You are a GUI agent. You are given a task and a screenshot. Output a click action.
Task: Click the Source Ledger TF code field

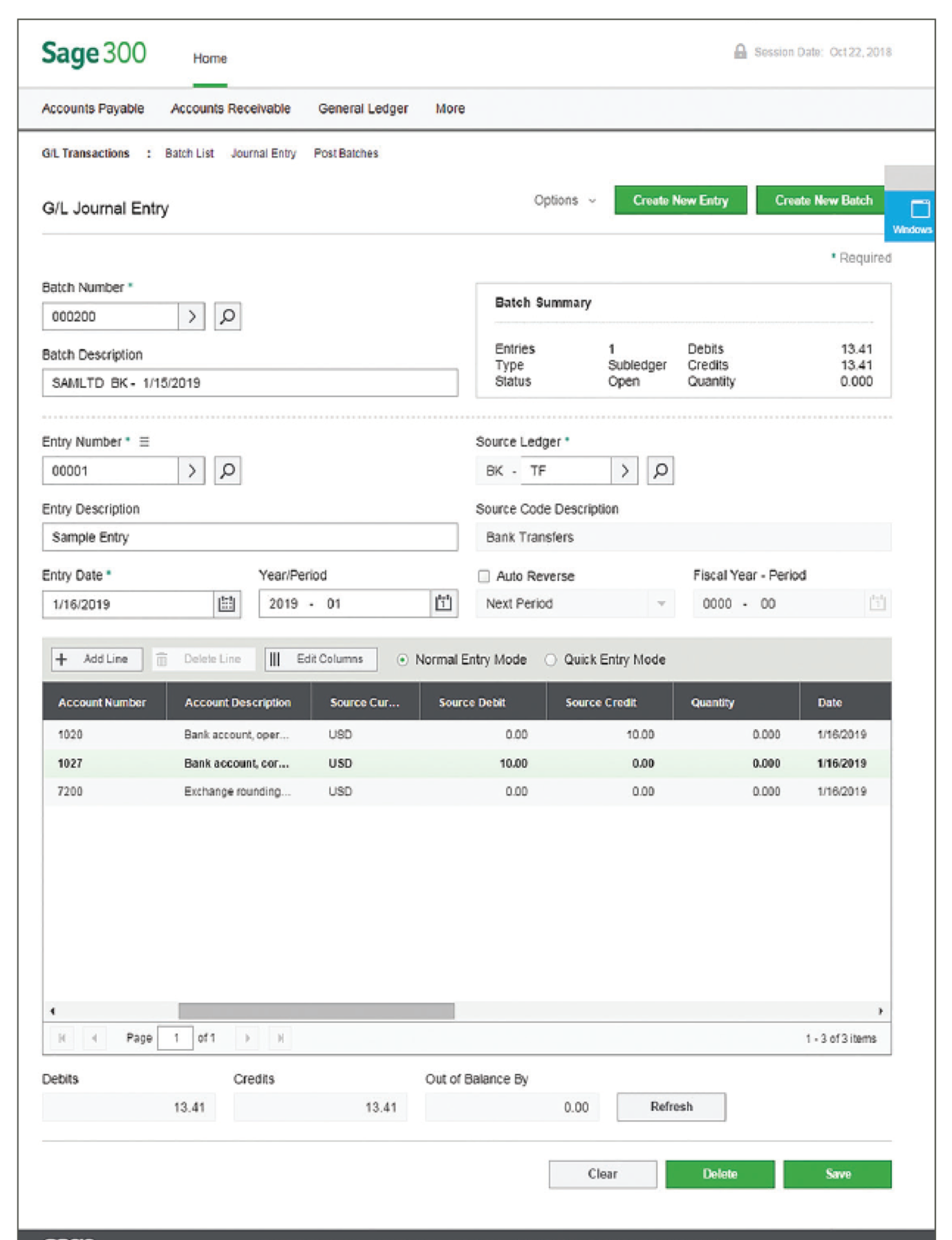566,471
